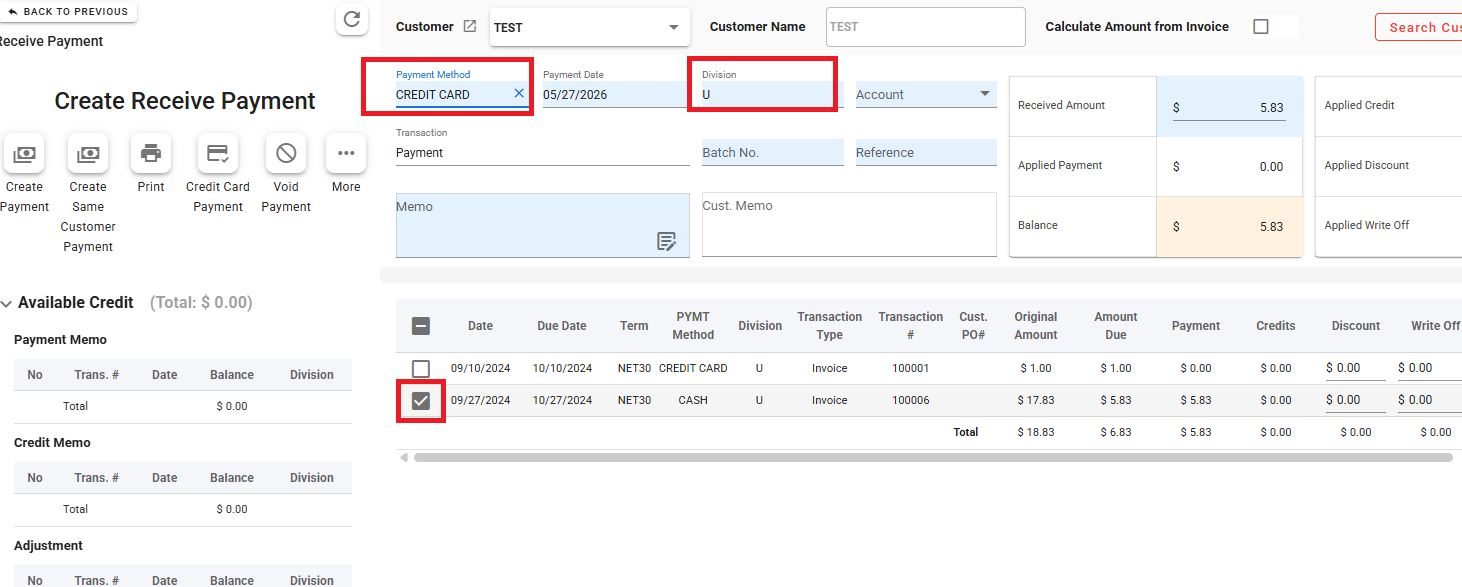Open Credit Card Payment icon
Screen dimensions: 1462x587
coord(217,153)
